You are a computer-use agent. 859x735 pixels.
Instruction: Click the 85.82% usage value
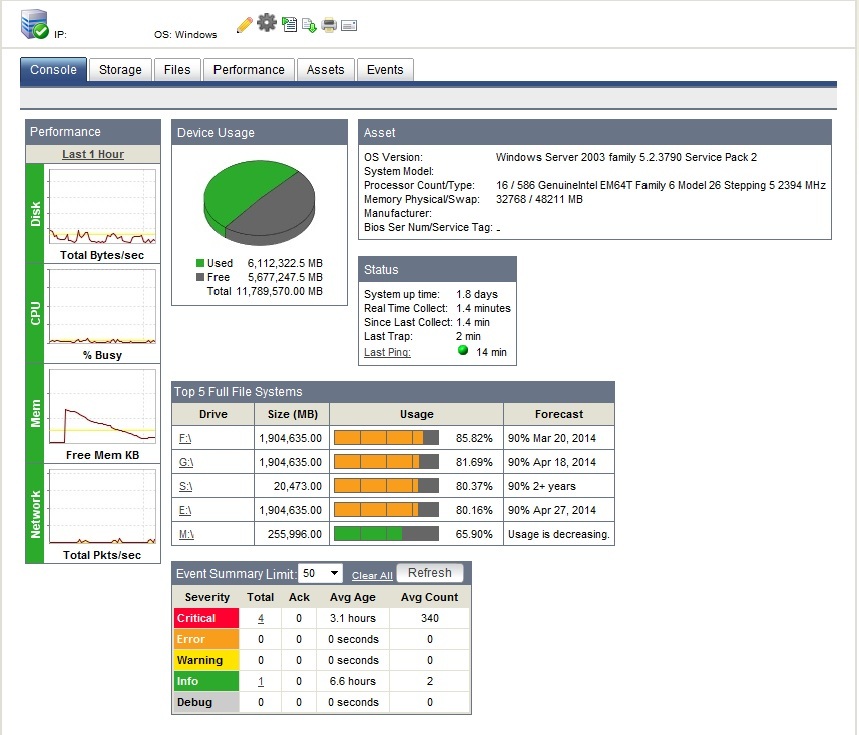pos(474,438)
